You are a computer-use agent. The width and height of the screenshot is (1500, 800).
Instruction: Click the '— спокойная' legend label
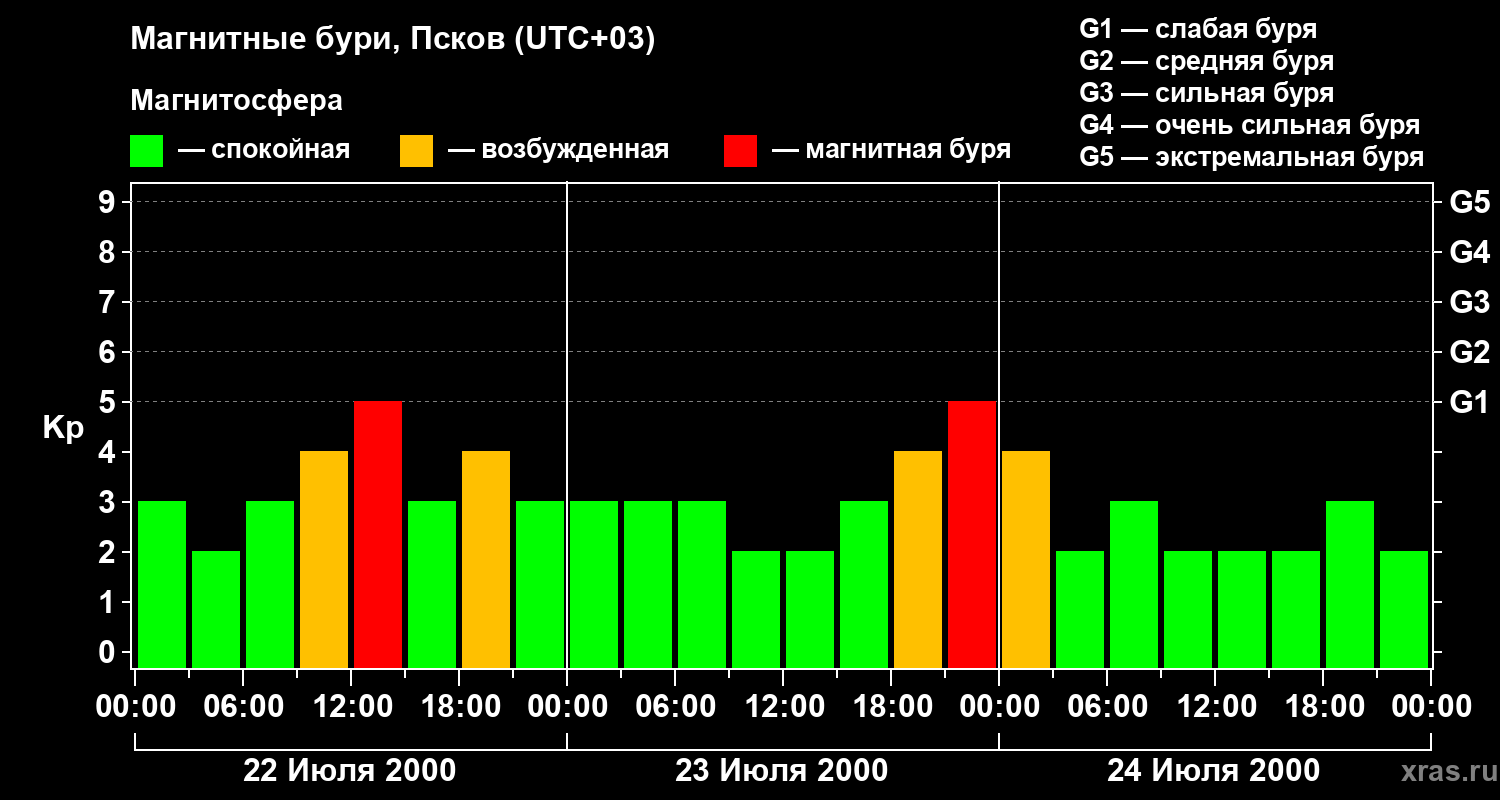pyautogui.click(x=264, y=150)
